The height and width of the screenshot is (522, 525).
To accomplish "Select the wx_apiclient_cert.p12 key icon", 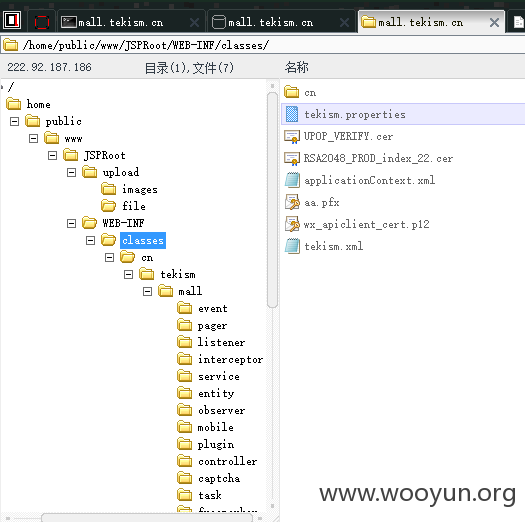I will [x=292, y=224].
